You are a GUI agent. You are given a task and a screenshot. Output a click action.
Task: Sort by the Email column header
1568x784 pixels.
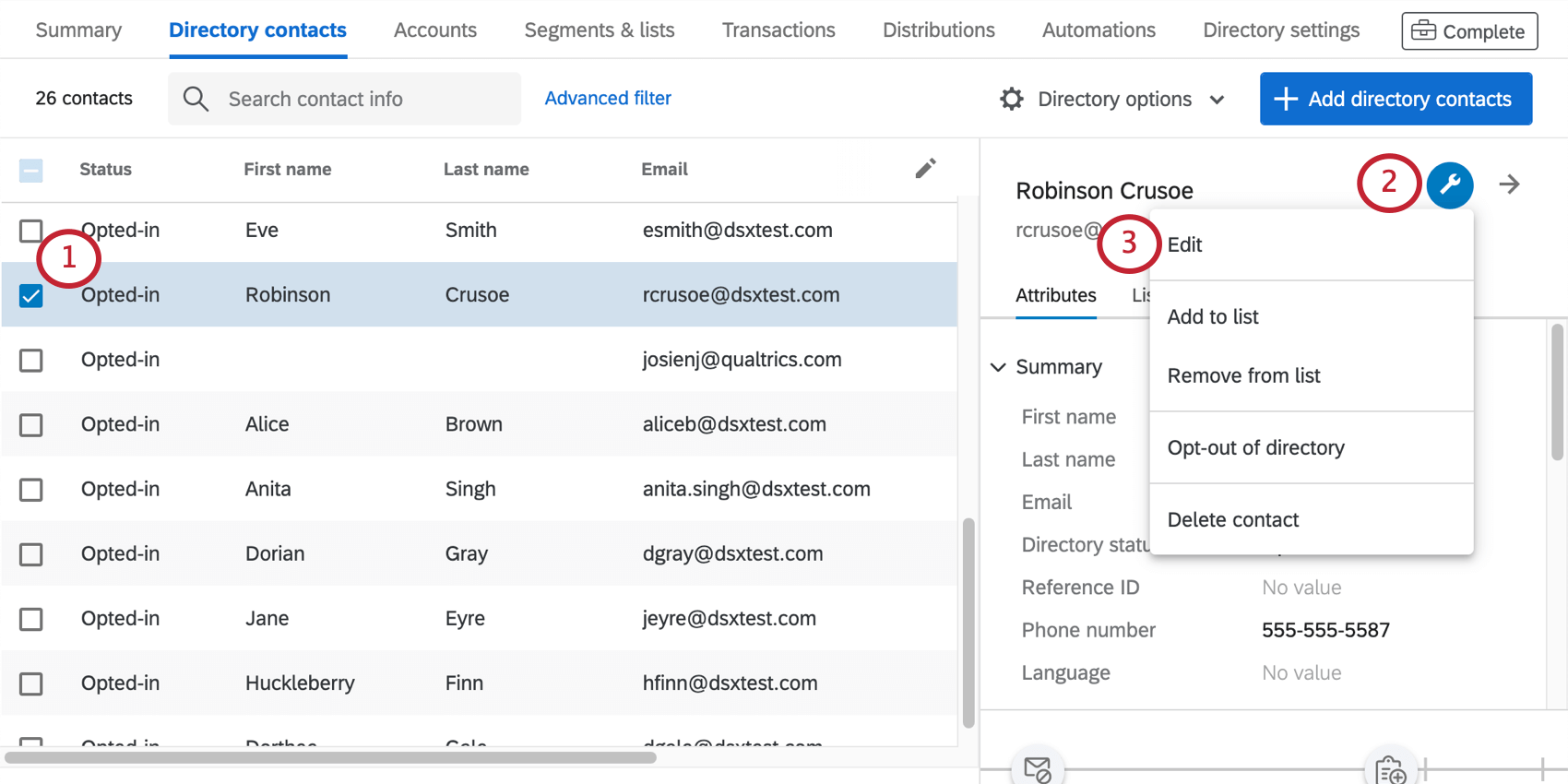[664, 169]
